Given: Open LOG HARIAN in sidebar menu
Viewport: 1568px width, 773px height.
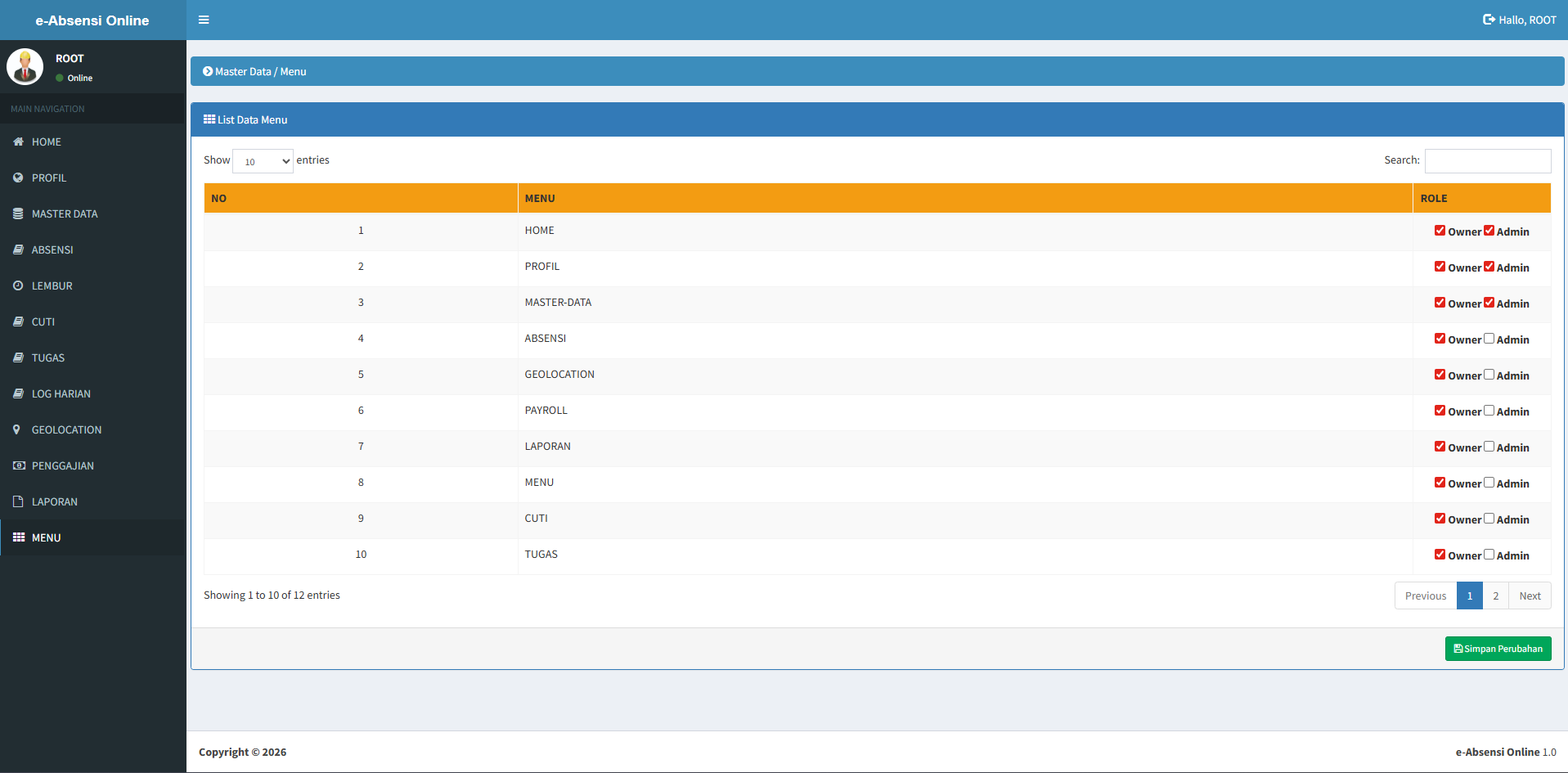Looking at the screenshot, I should pyautogui.click(x=61, y=393).
